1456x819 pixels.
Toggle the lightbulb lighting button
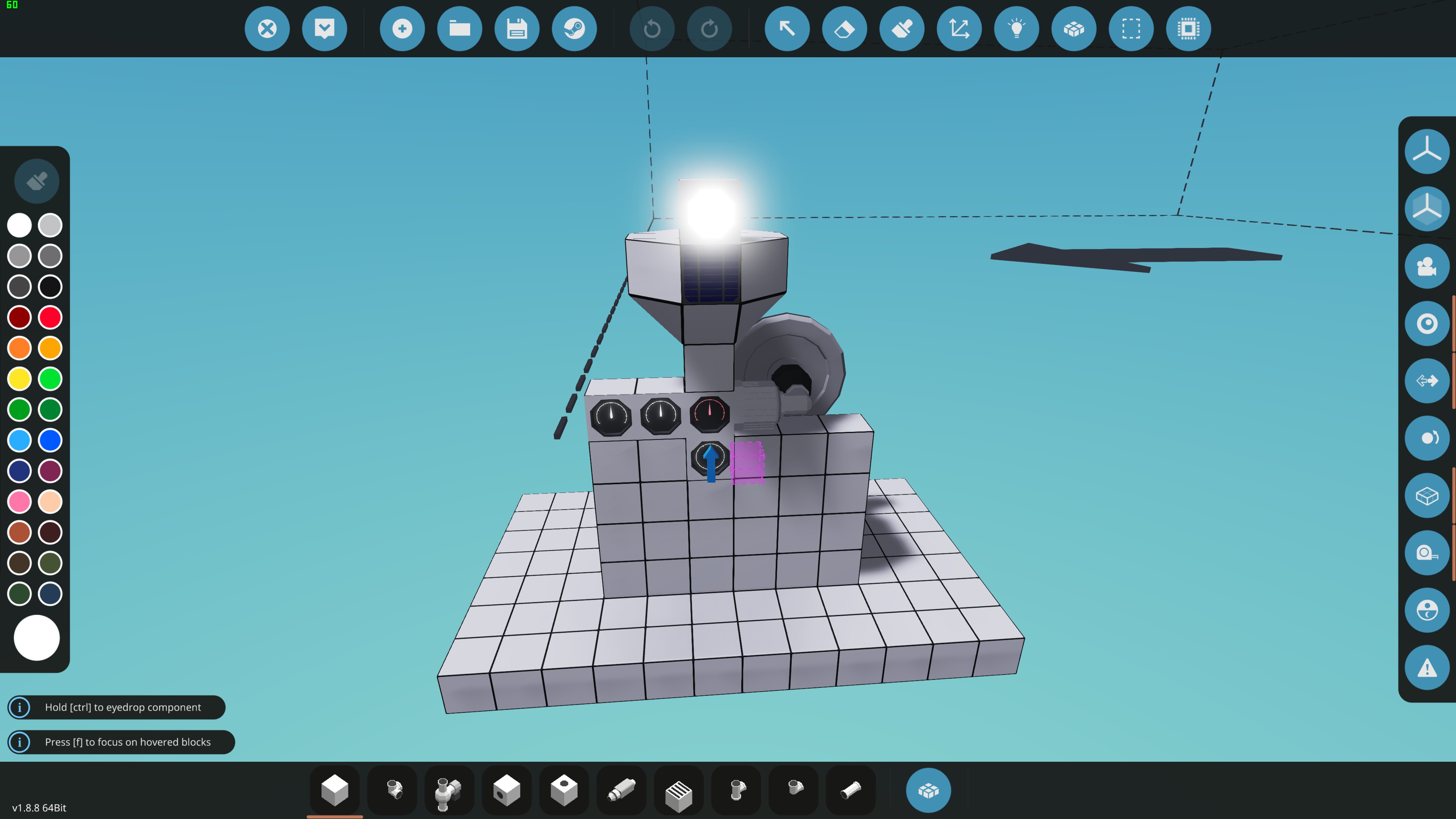1016,29
